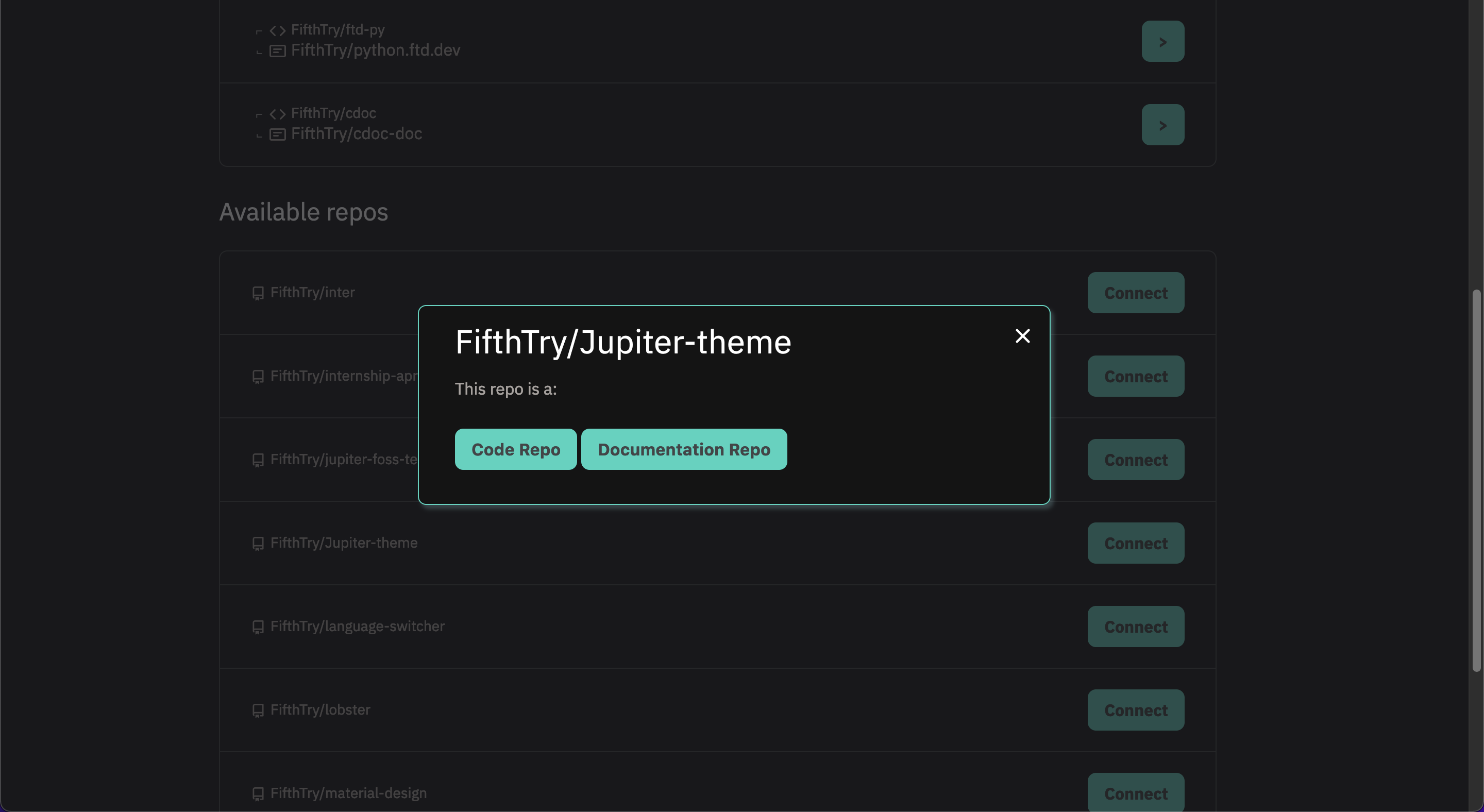
Task: Expand the FifthTry/cdoc repo pair
Action: pos(1162,125)
